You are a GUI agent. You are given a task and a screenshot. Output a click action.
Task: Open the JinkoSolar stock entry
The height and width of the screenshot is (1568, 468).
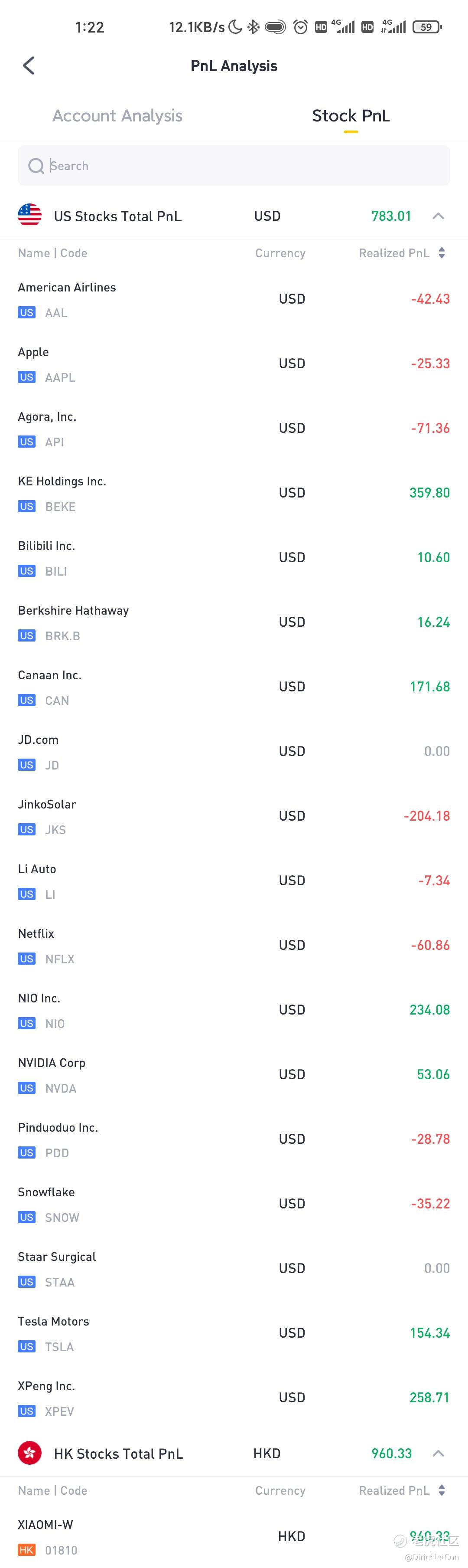(234, 816)
